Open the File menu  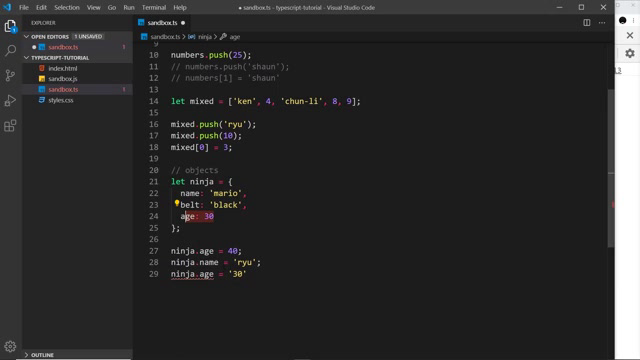pyautogui.click(x=24, y=7)
